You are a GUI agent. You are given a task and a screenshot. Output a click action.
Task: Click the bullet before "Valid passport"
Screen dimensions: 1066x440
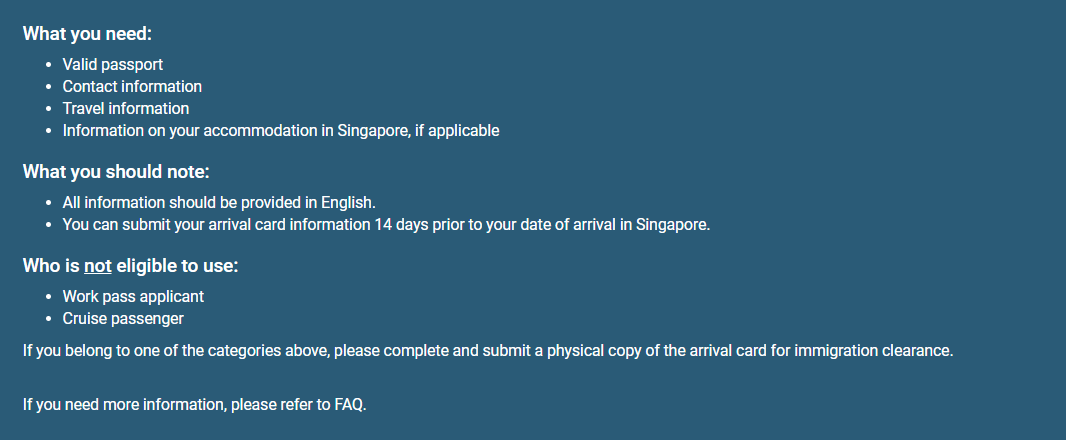[49, 65]
